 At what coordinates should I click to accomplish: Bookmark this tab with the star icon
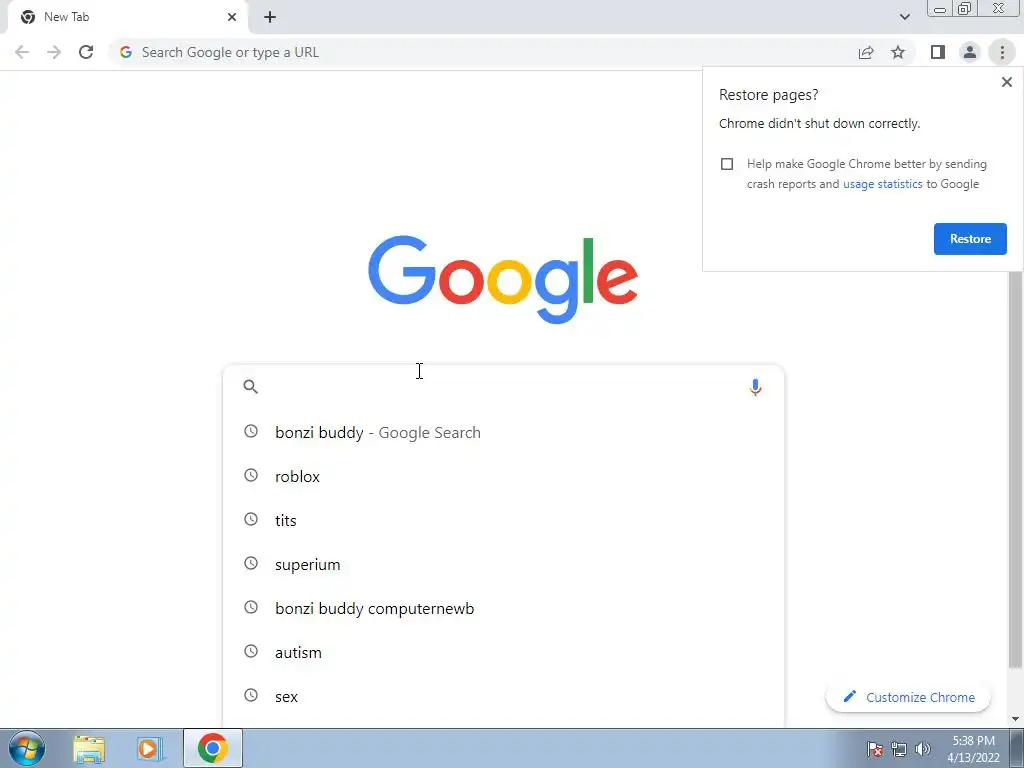[x=898, y=52]
